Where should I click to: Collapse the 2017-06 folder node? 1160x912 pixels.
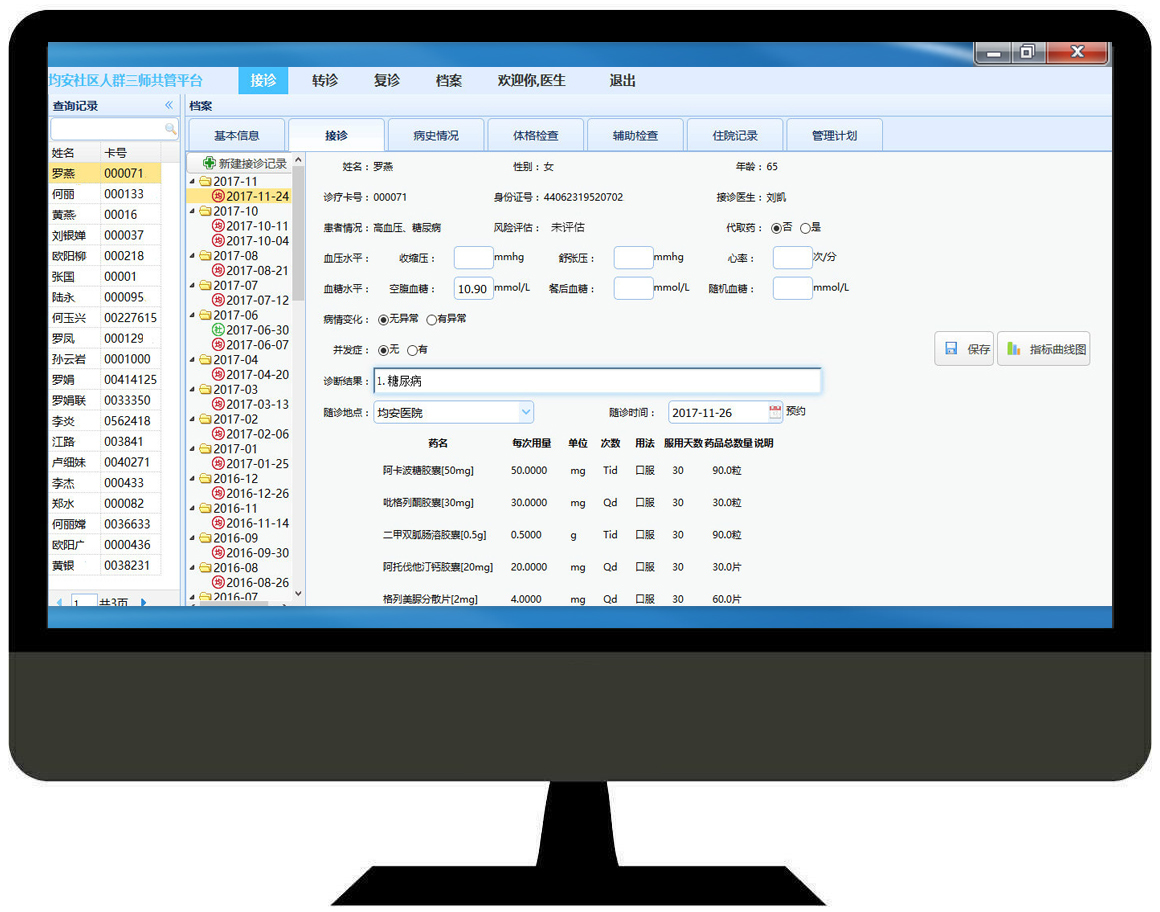click(192, 315)
